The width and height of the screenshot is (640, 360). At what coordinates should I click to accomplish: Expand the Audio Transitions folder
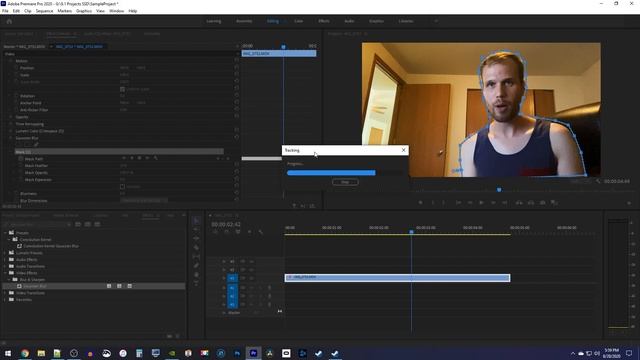click(5, 266)
